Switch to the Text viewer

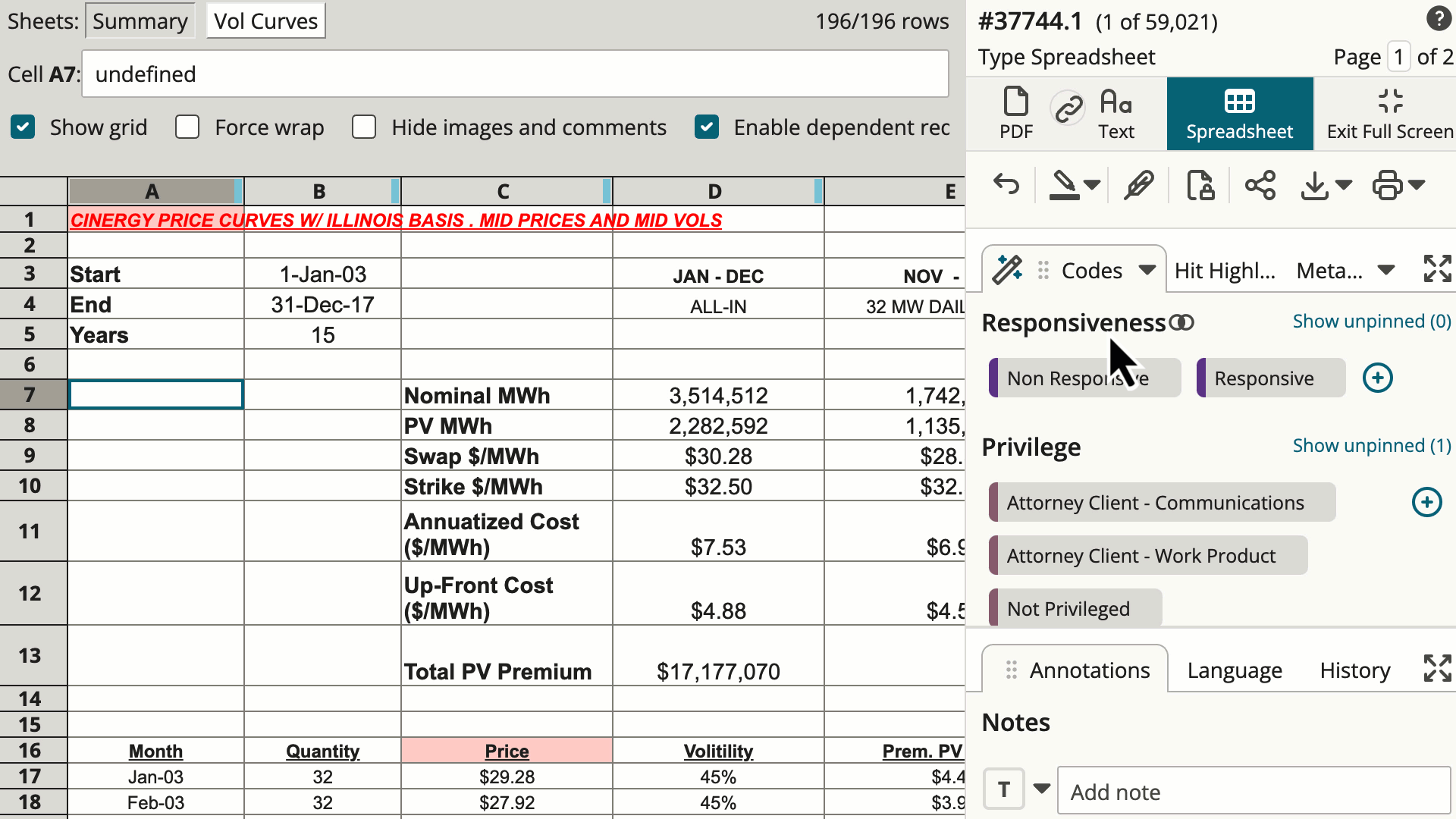tap(1116, 112)
